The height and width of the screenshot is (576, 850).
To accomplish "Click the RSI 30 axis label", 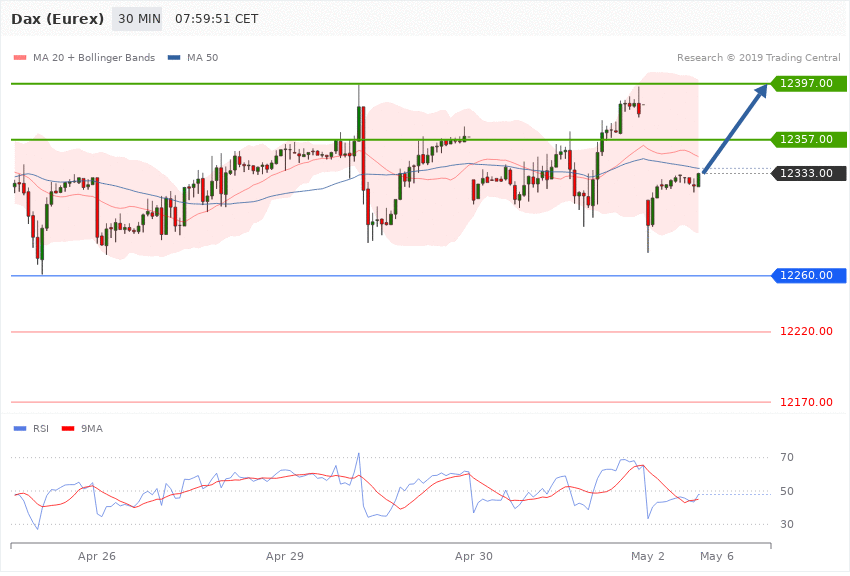I will tap(787, 524).
